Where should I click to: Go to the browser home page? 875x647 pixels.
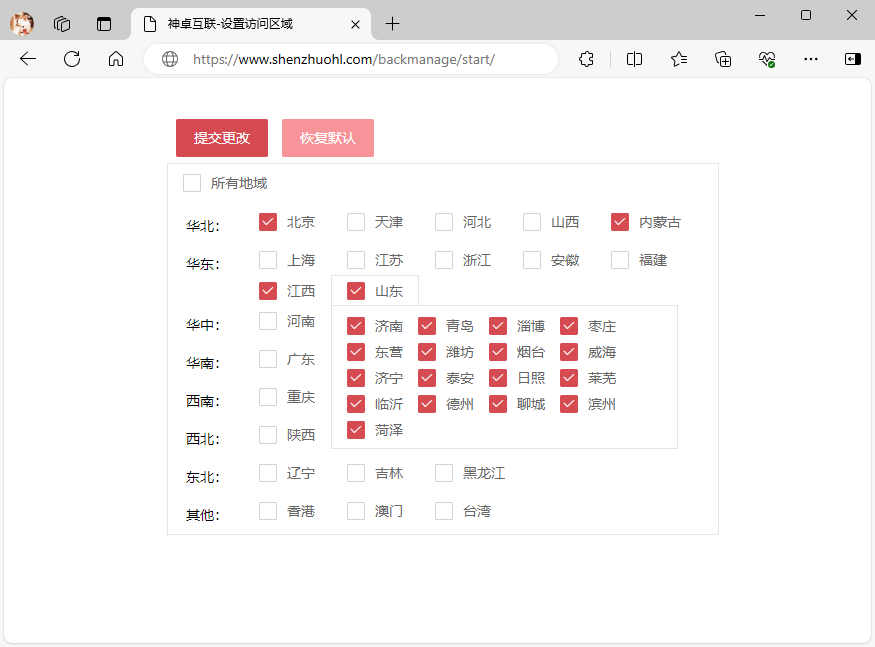click(116, 59)
